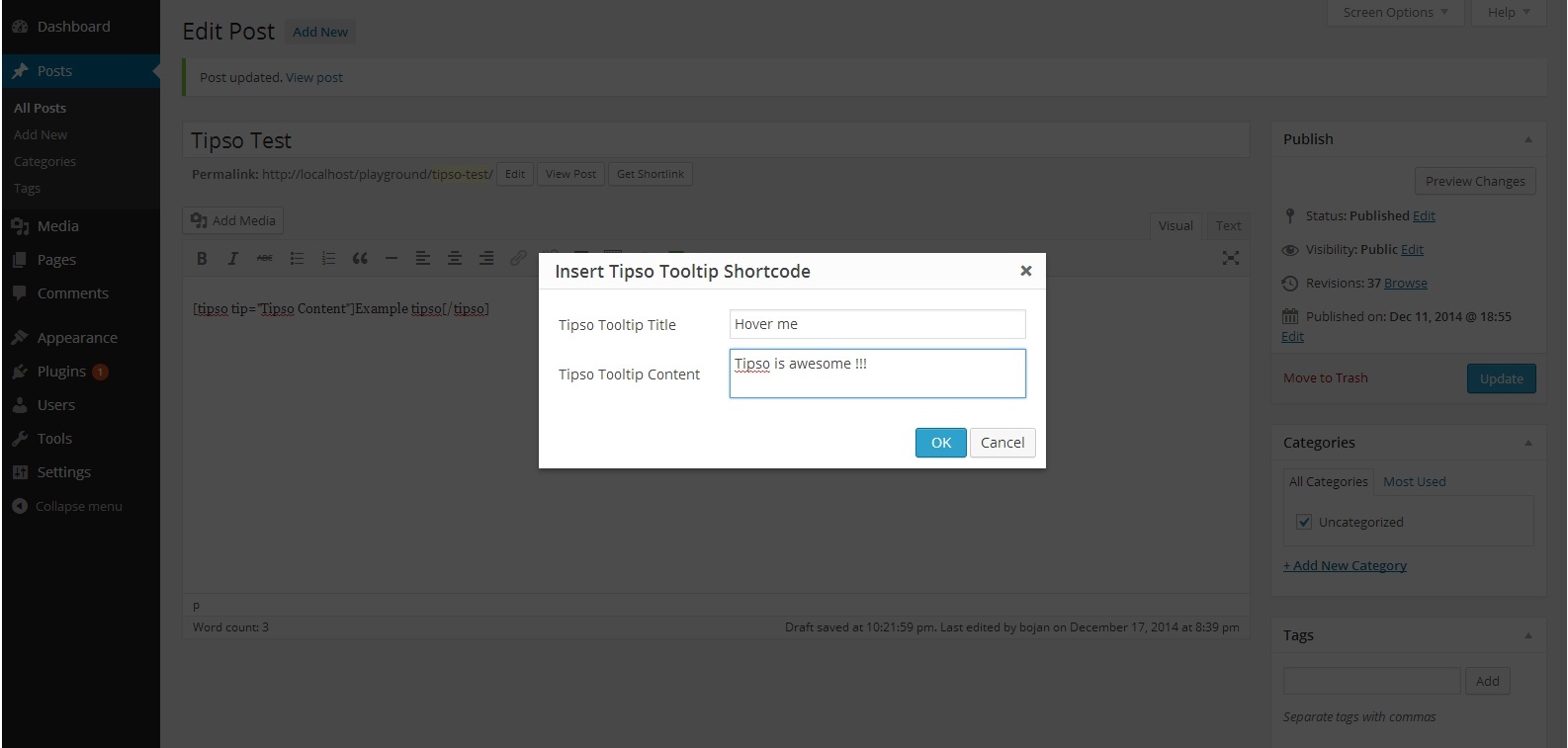The image size is (1568, 748).
Task: Select All Categories tab
Action: coord(1328,481)
